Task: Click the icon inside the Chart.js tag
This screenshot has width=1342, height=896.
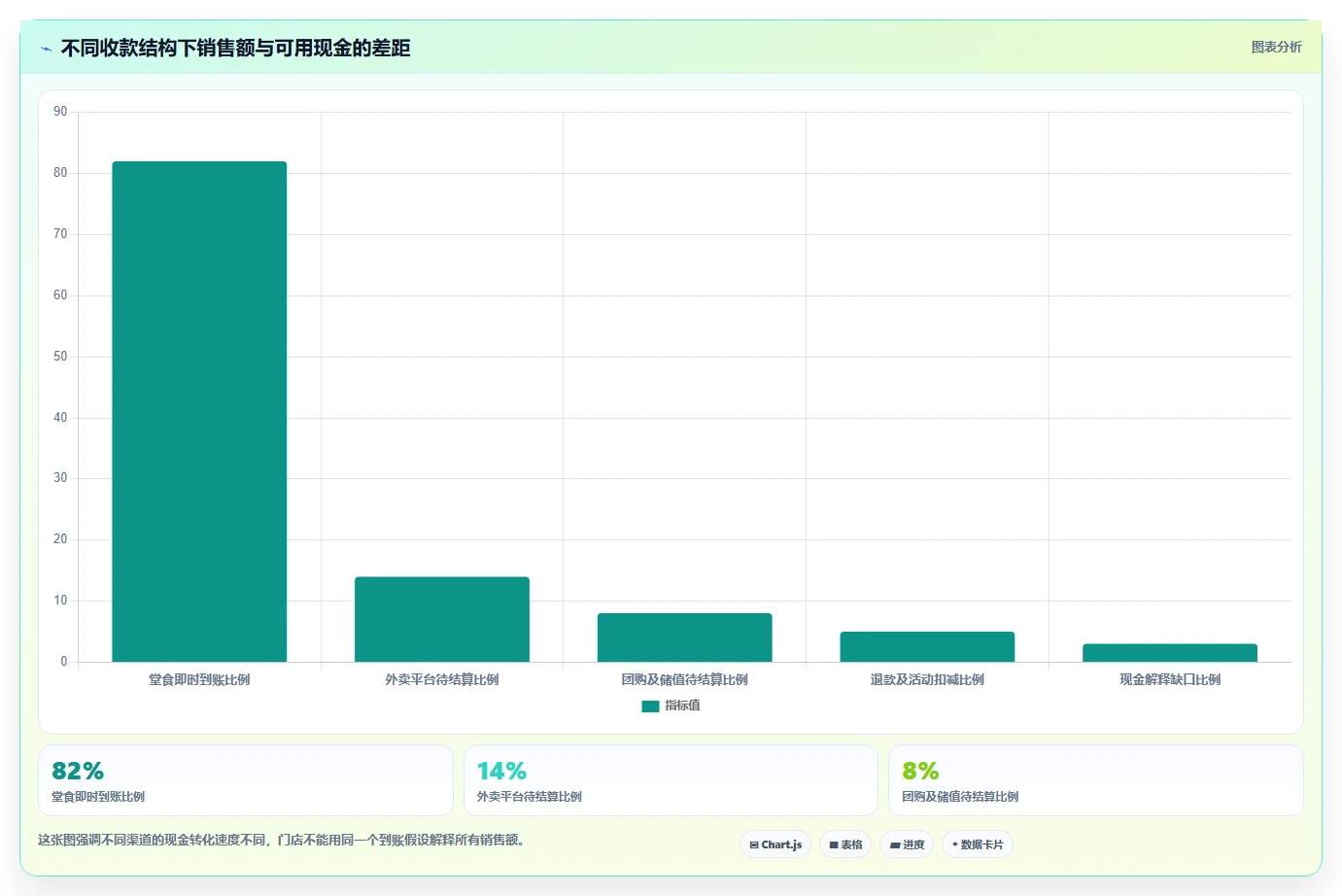Action: (754, 845)
